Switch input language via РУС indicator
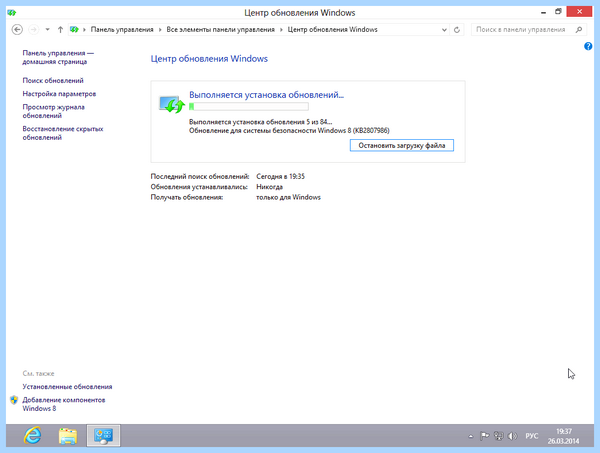 pos(532,436)
